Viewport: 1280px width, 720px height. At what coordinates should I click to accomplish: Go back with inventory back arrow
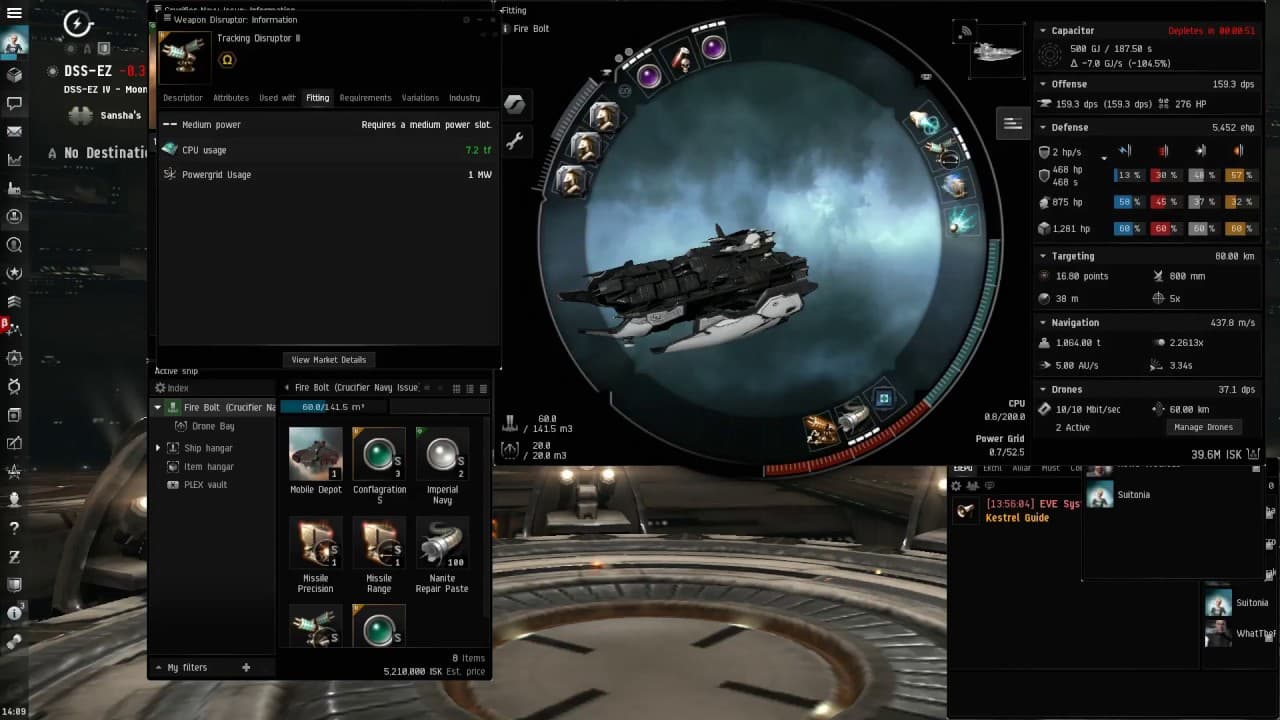pos(288,388)
